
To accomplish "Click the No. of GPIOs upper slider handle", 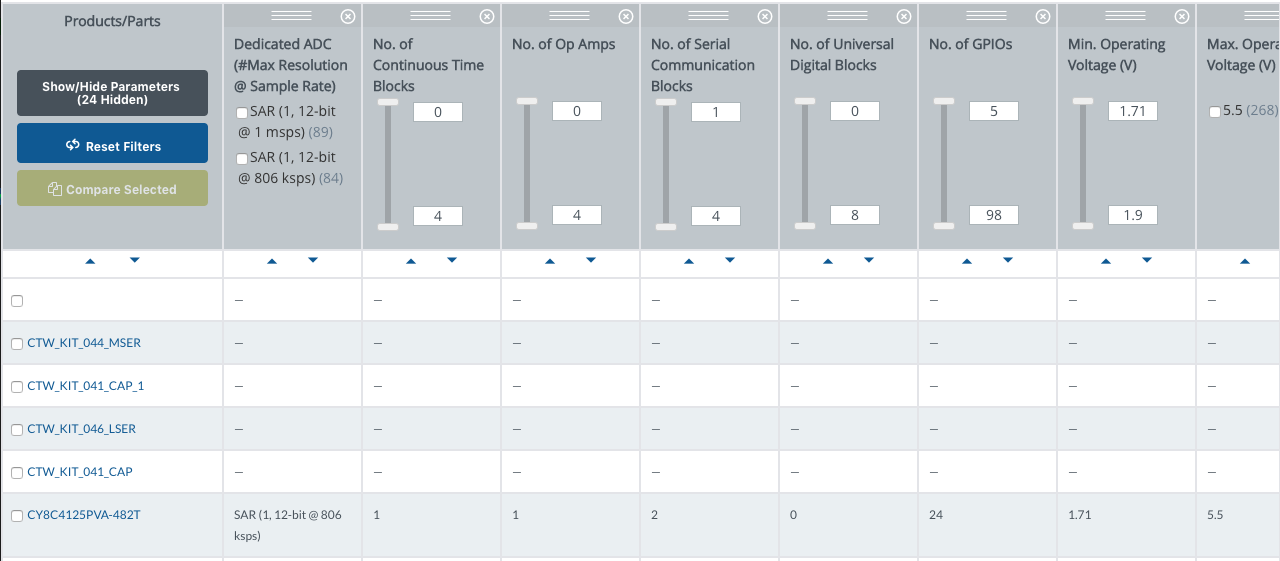I will coord(943,101).
